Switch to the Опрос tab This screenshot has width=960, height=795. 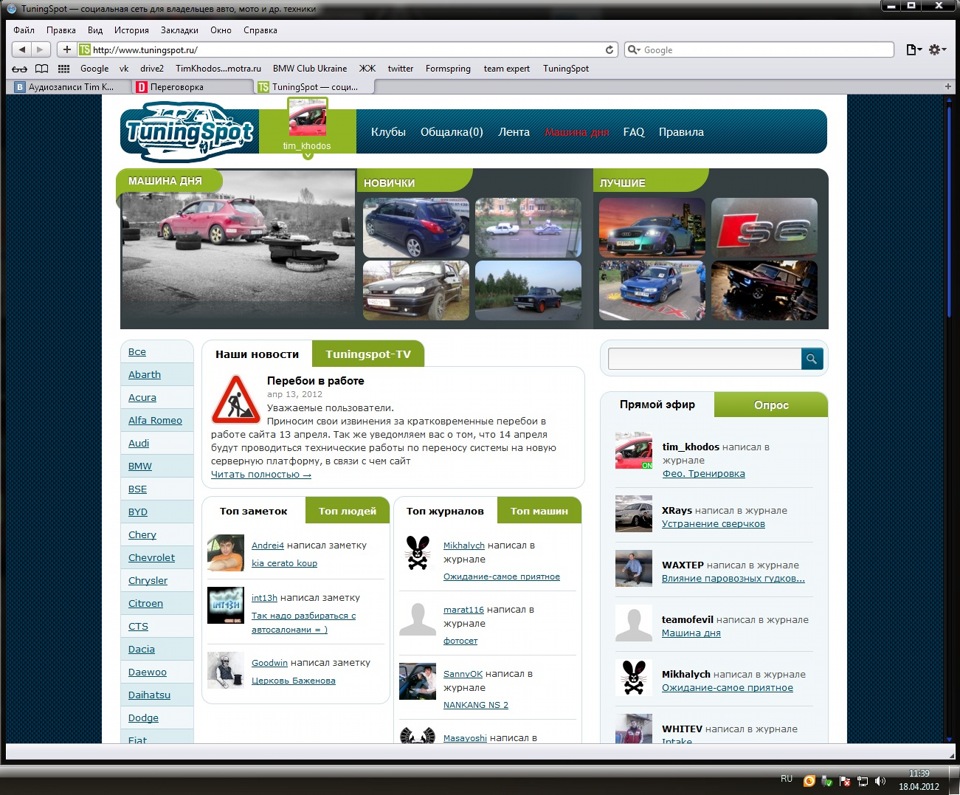point(771,405)
